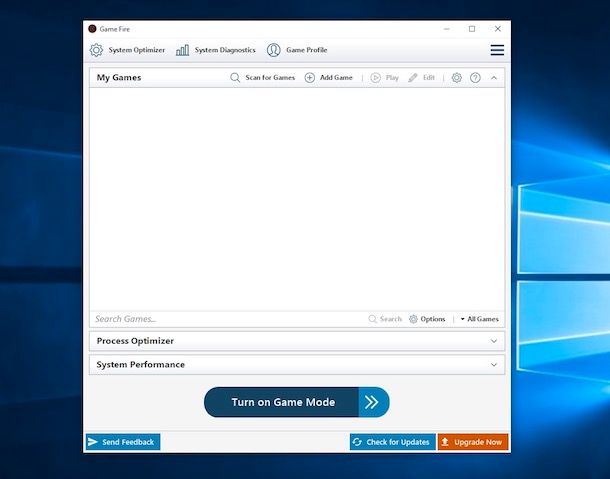
Task: Click Check for Updates button
Action: [x=393, y=442]
